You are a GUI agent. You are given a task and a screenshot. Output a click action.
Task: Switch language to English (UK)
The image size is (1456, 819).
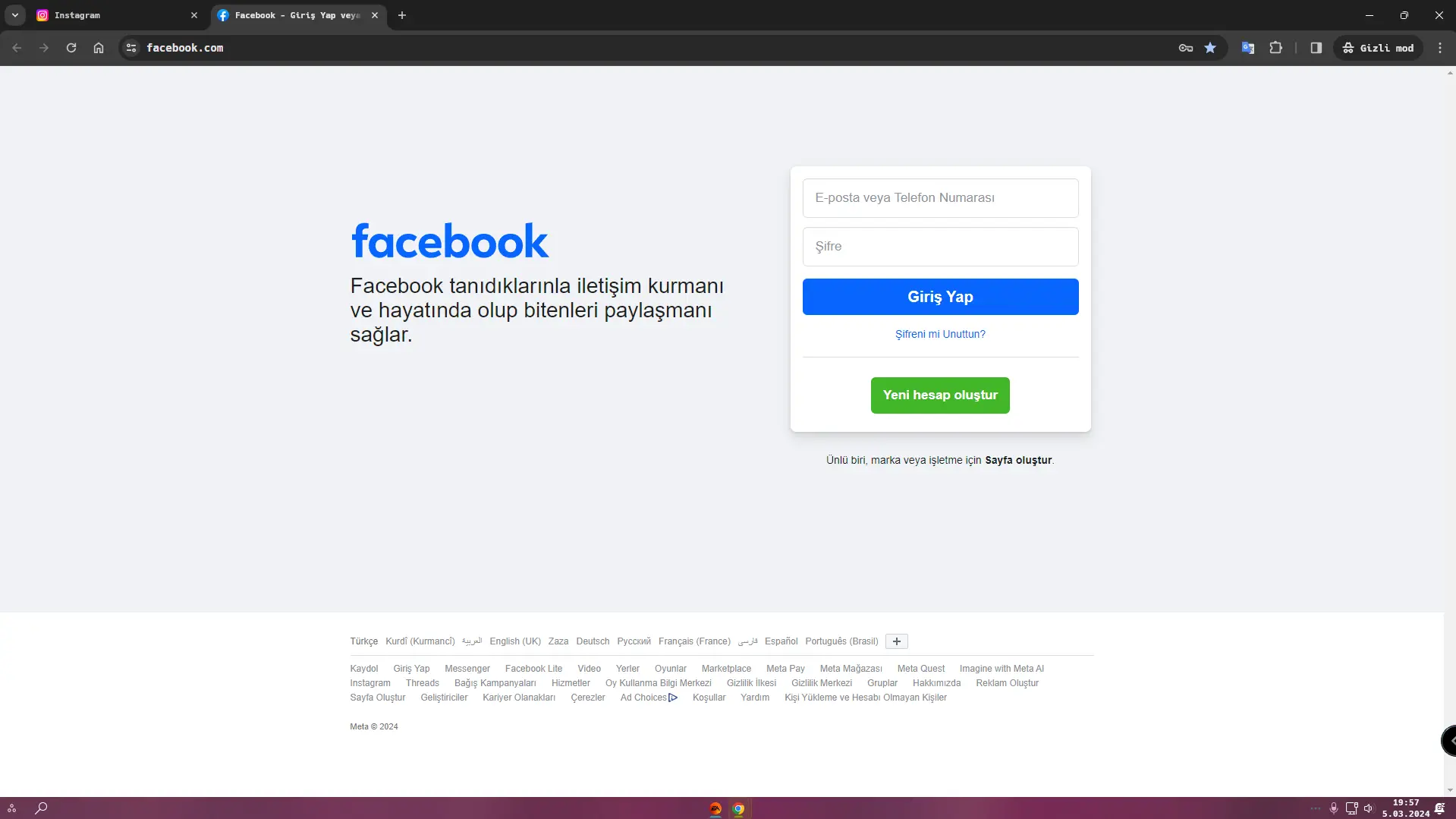click(x=515, y=641)
